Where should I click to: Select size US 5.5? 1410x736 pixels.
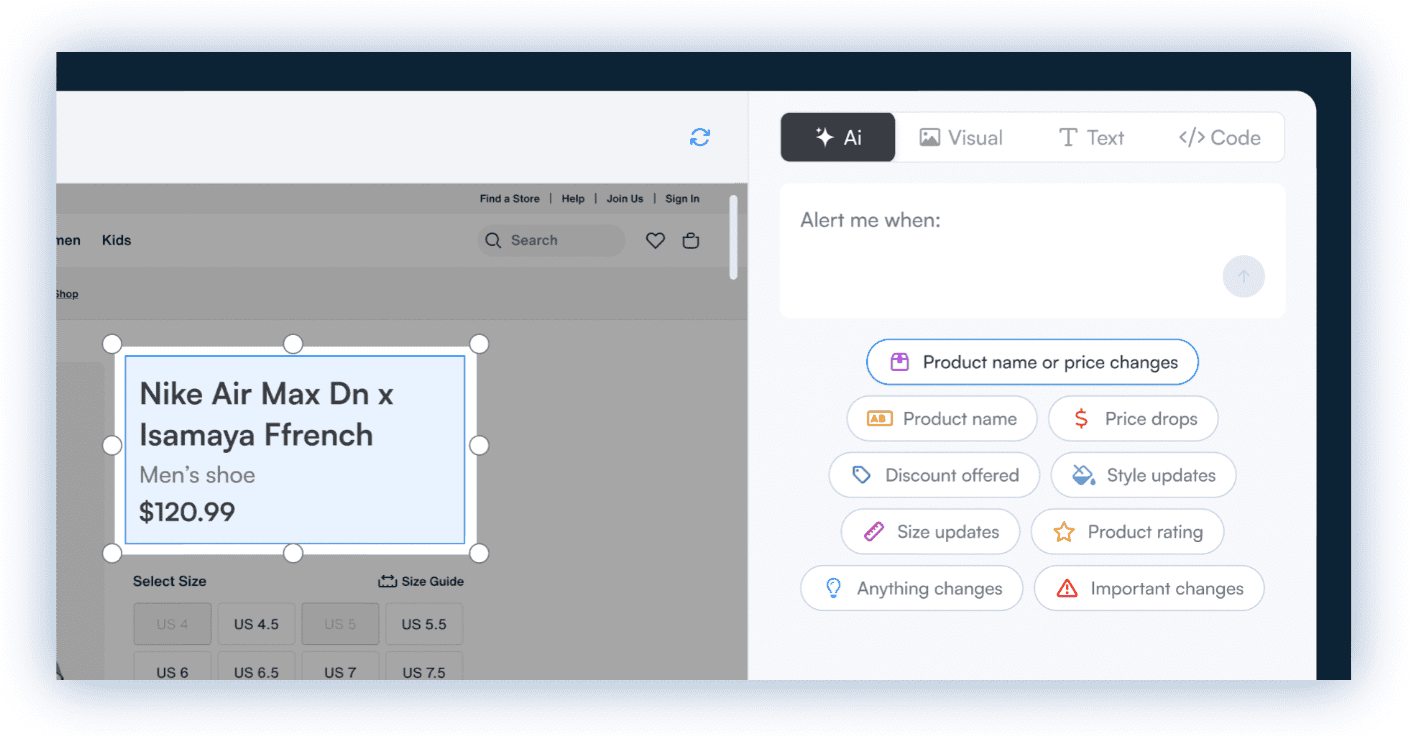[x=424, y=624]
